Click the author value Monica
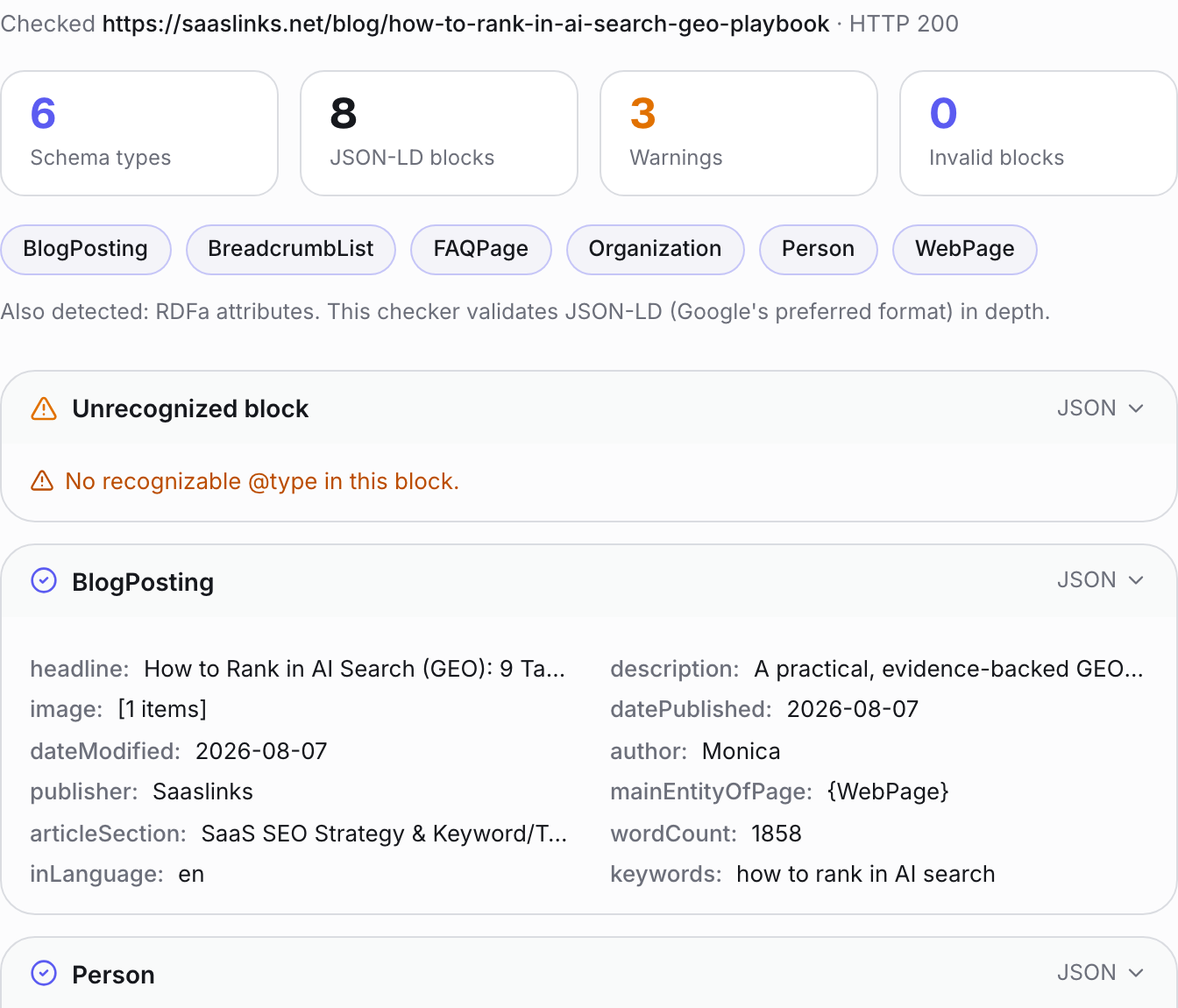The width and height of the screenshot is (1178, 1008). [742, 751]
